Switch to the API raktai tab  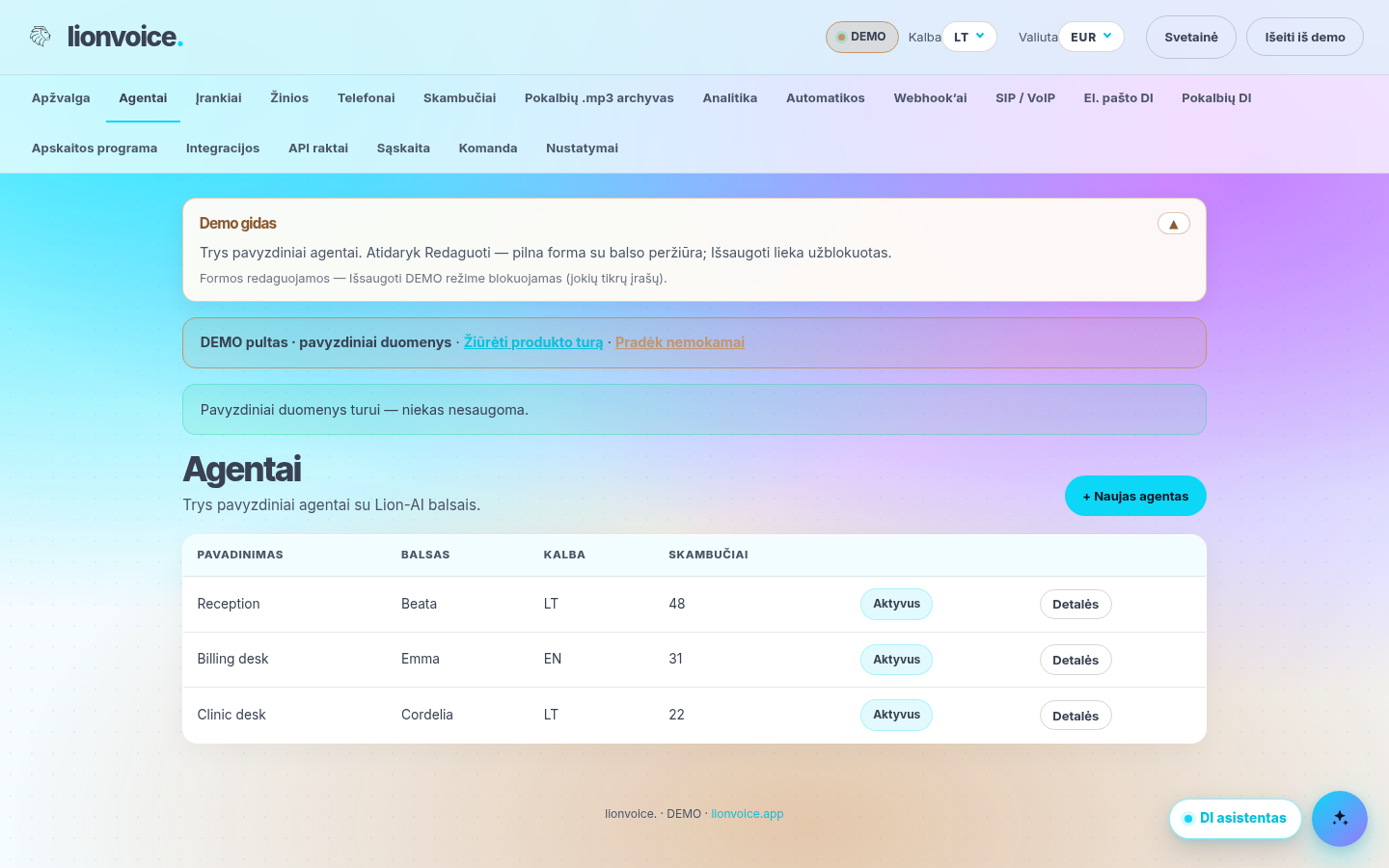318,148
